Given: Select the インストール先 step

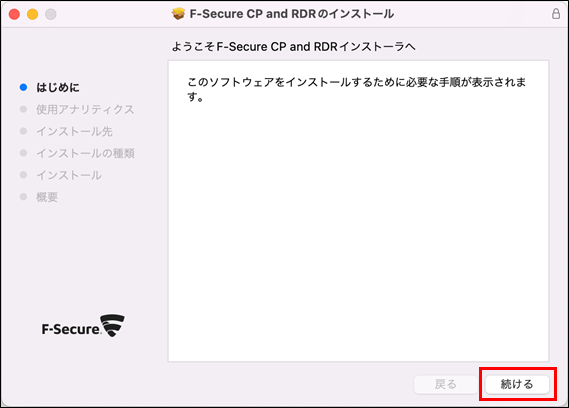Looking at the screenshot, I should (74, 131).
